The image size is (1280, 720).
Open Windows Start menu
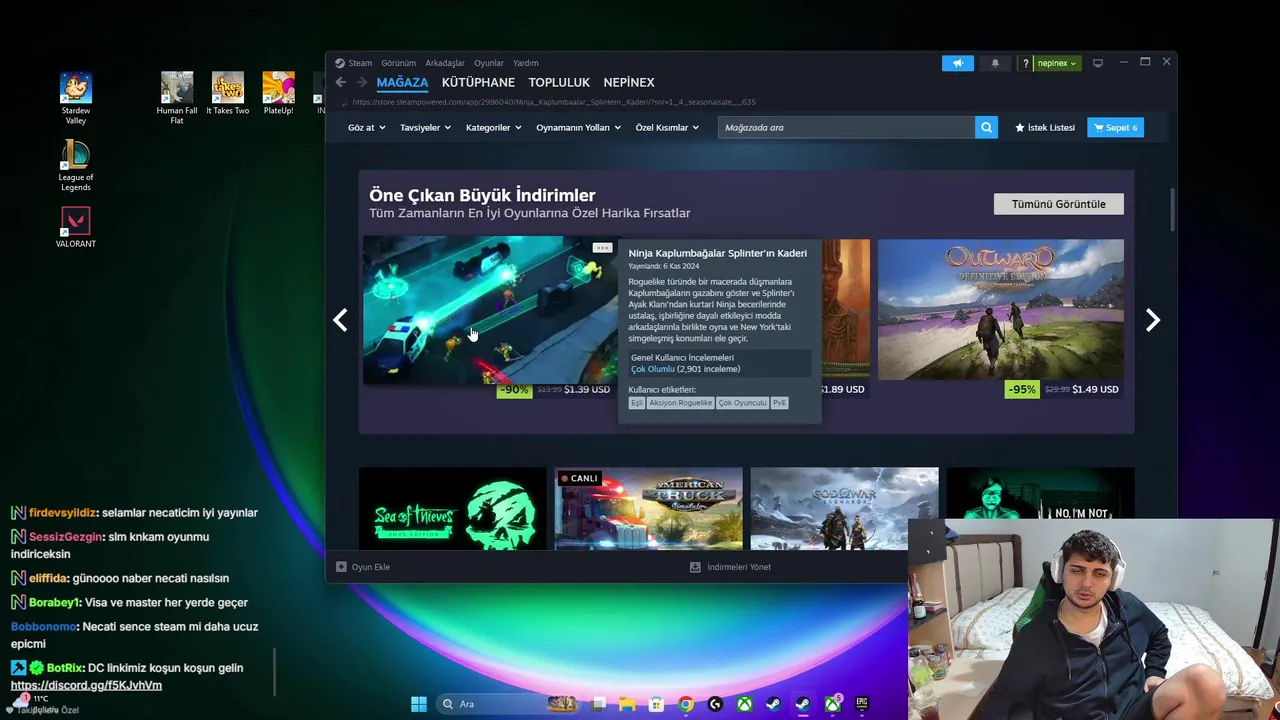419,704
